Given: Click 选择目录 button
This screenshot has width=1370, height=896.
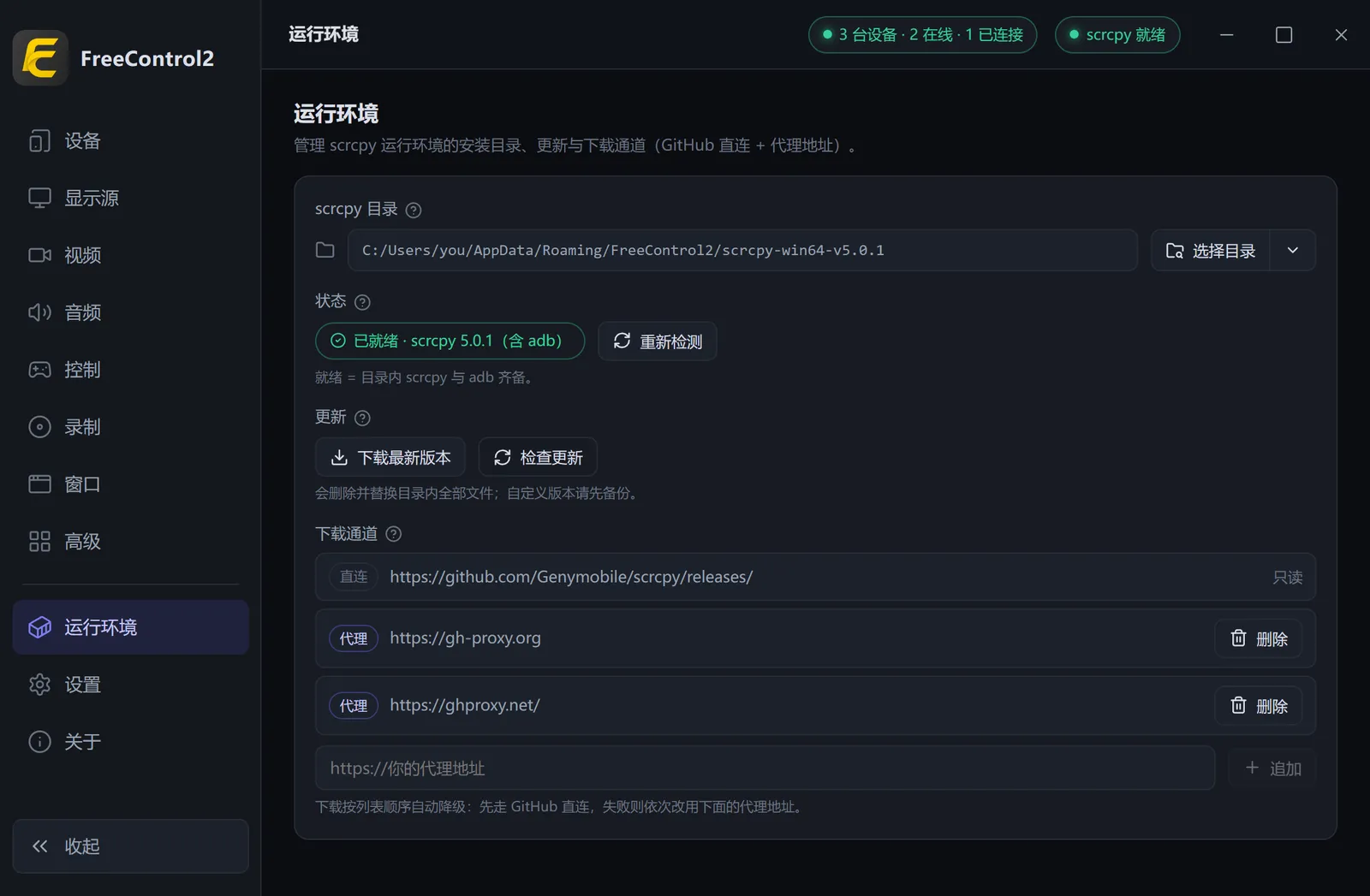Looking at the screenshot, I should pos(1210,251).
